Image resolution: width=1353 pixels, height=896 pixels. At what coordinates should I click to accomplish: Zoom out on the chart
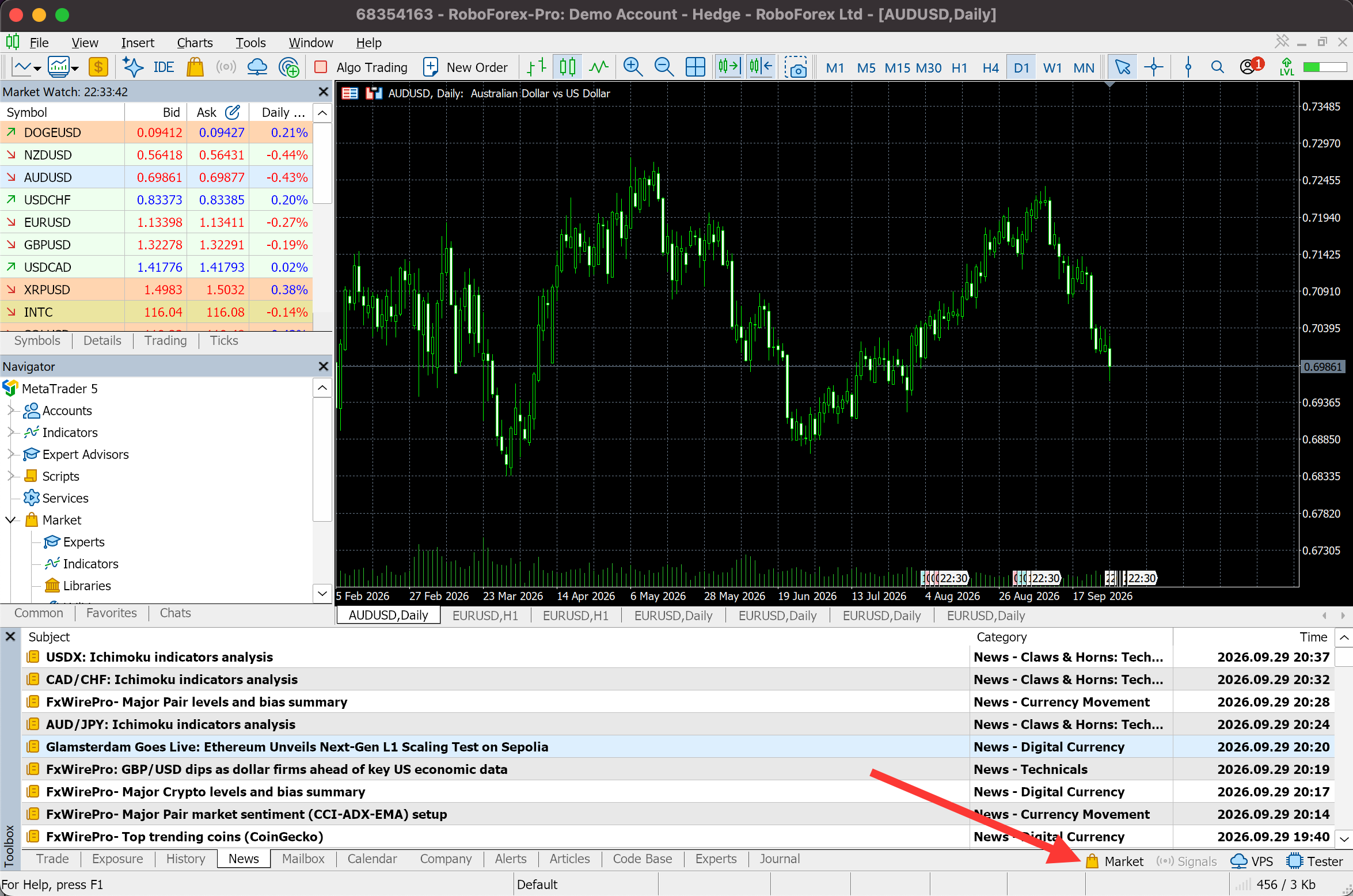coord(664,67)
